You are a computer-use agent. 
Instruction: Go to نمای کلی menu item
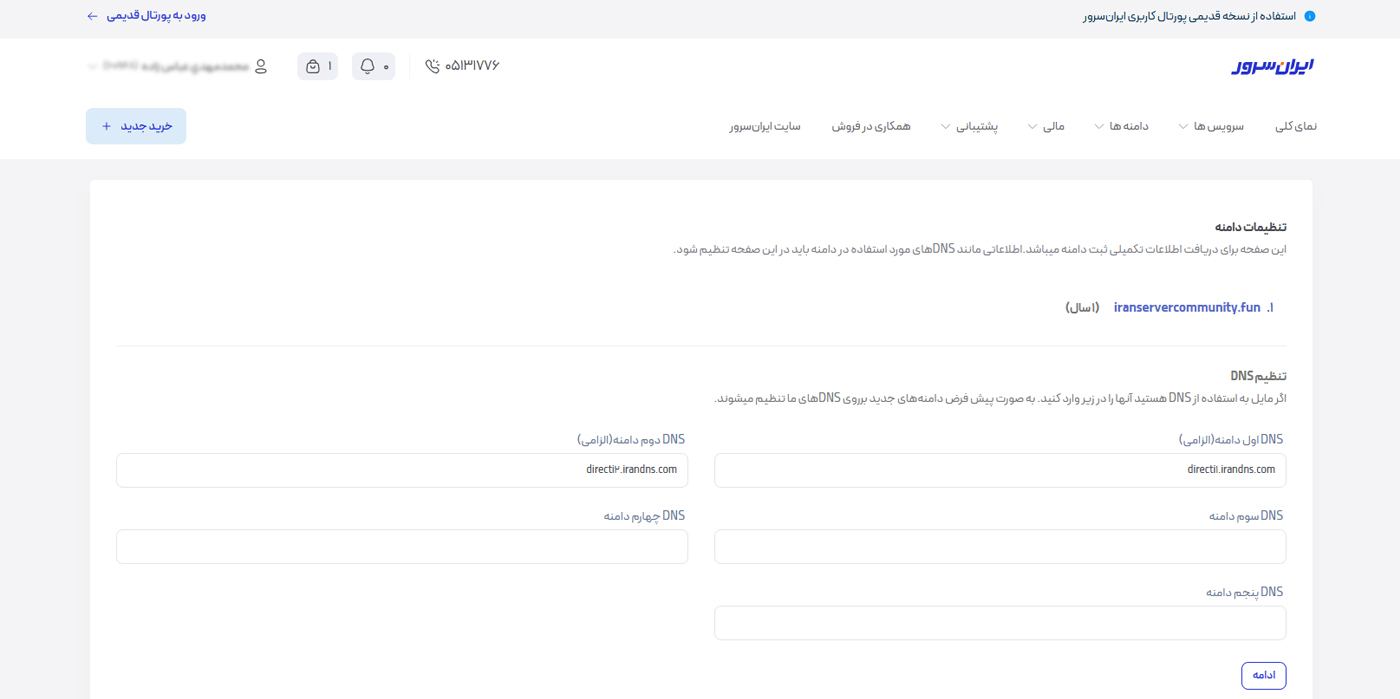pos(1295,127)
